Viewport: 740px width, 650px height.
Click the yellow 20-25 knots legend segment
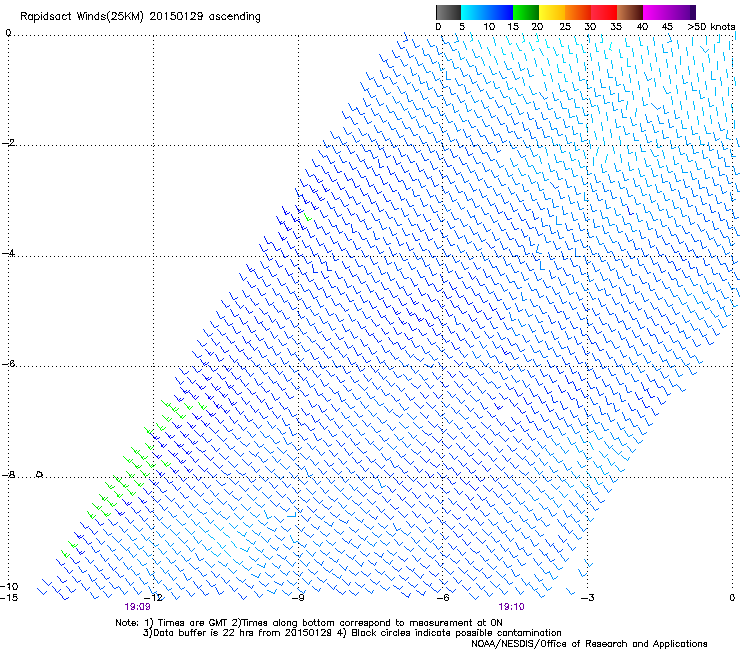pyautogui.click(x=552, y=12)
